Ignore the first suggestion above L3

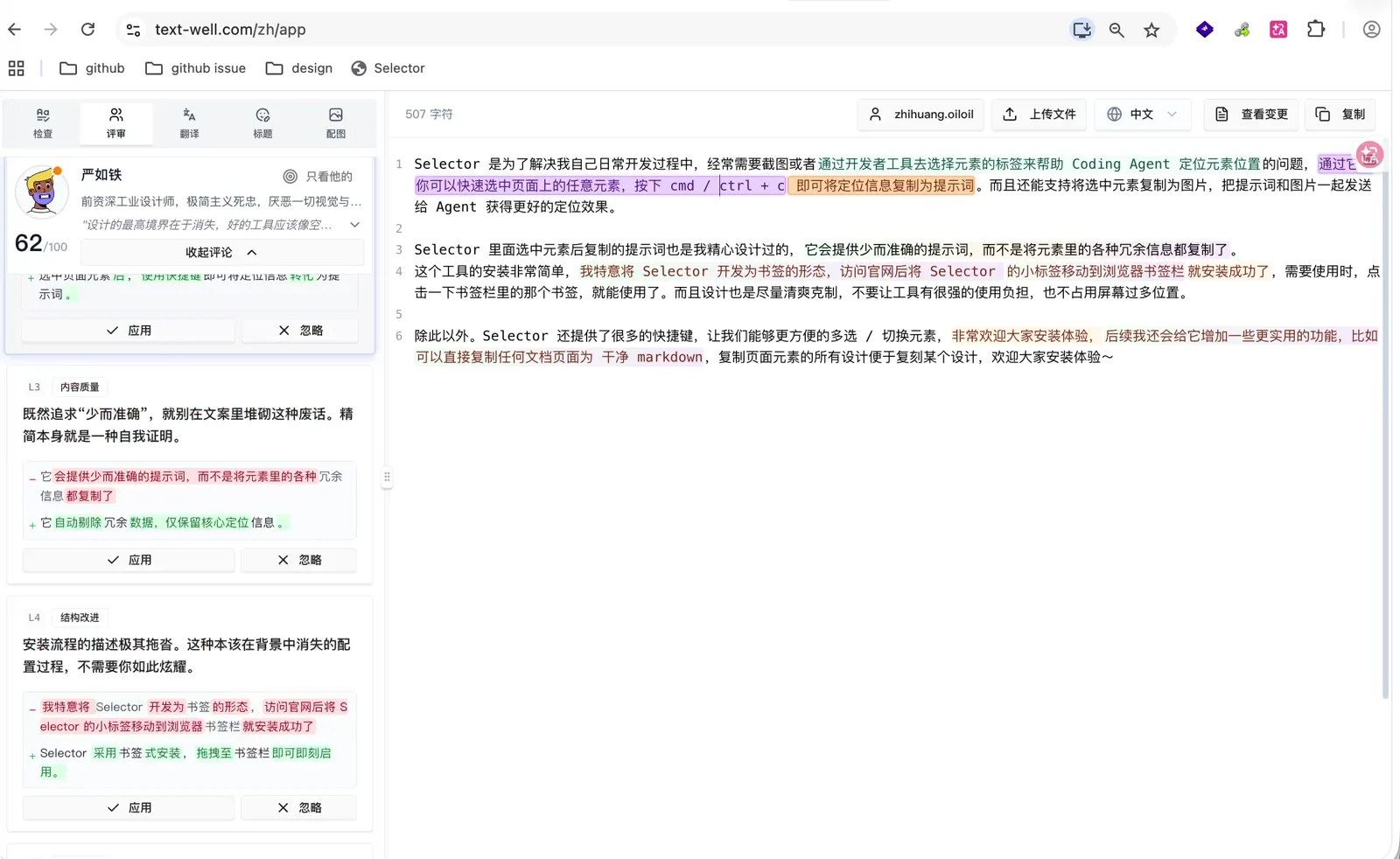click(300, 331)
